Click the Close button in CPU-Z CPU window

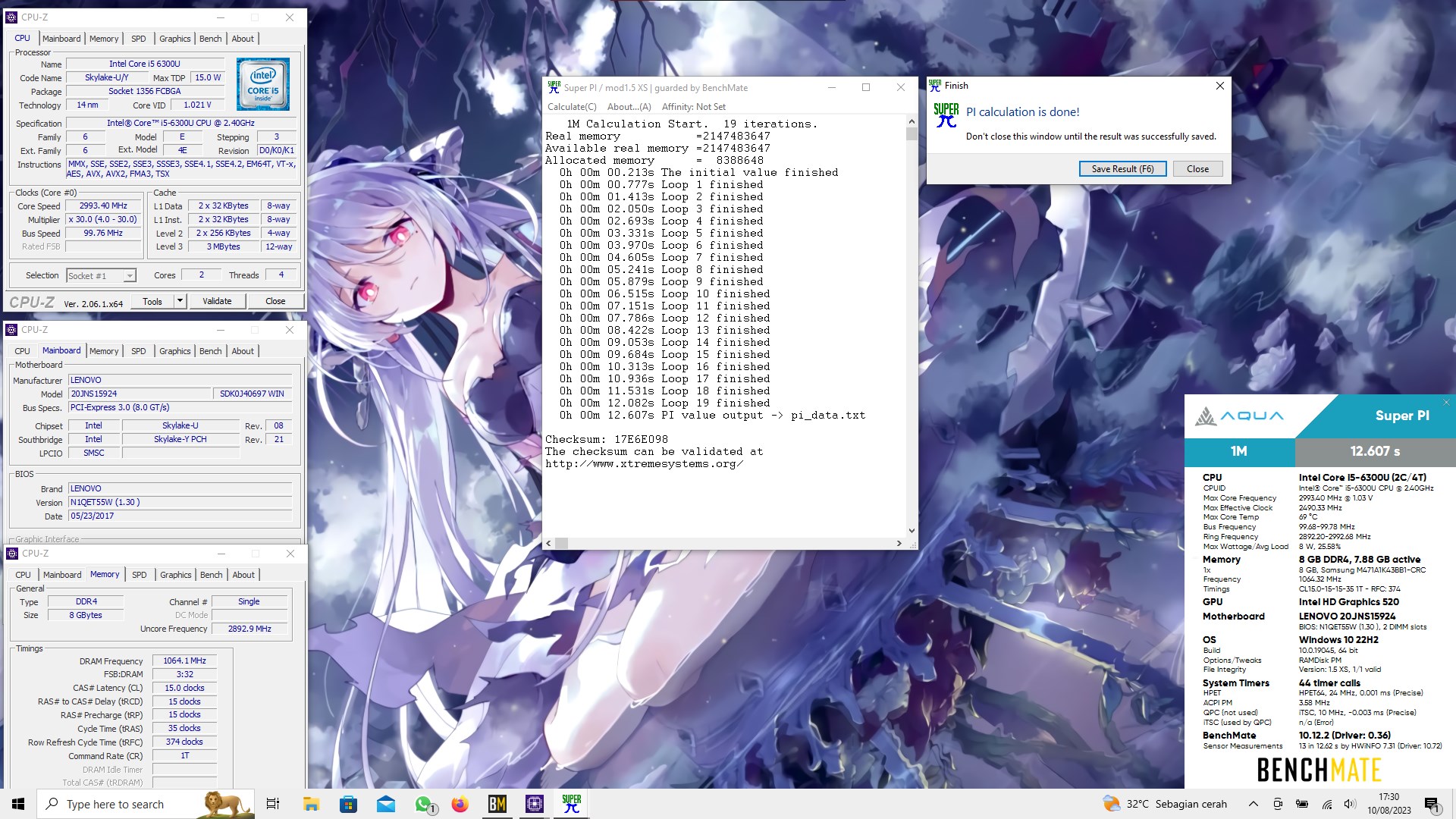pos(275,301)
